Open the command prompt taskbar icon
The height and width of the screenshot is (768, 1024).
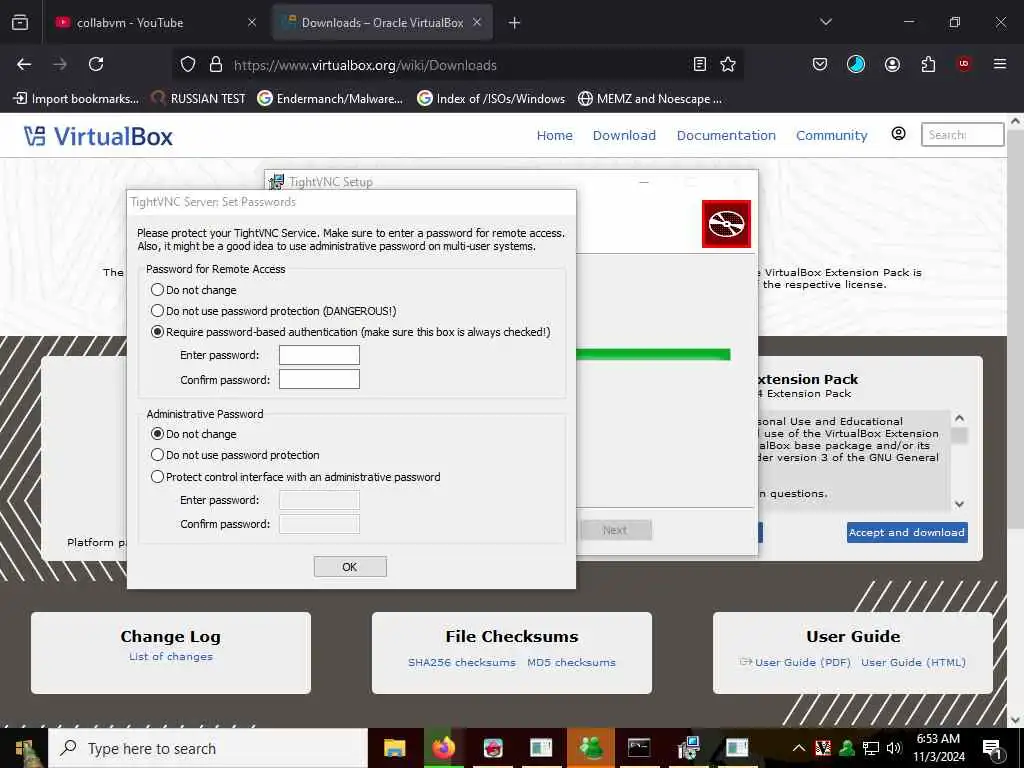tap(639, 747)
